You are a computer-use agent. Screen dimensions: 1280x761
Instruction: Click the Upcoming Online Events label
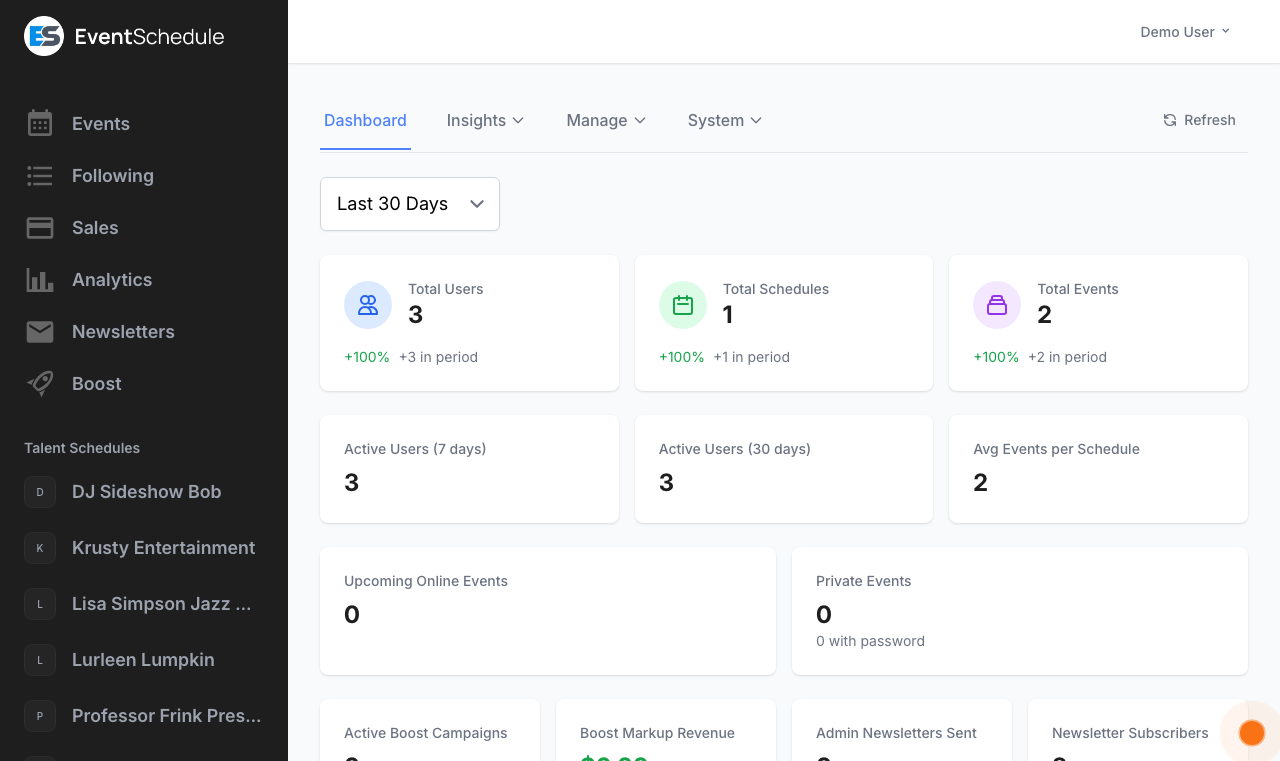pos(426,581)
